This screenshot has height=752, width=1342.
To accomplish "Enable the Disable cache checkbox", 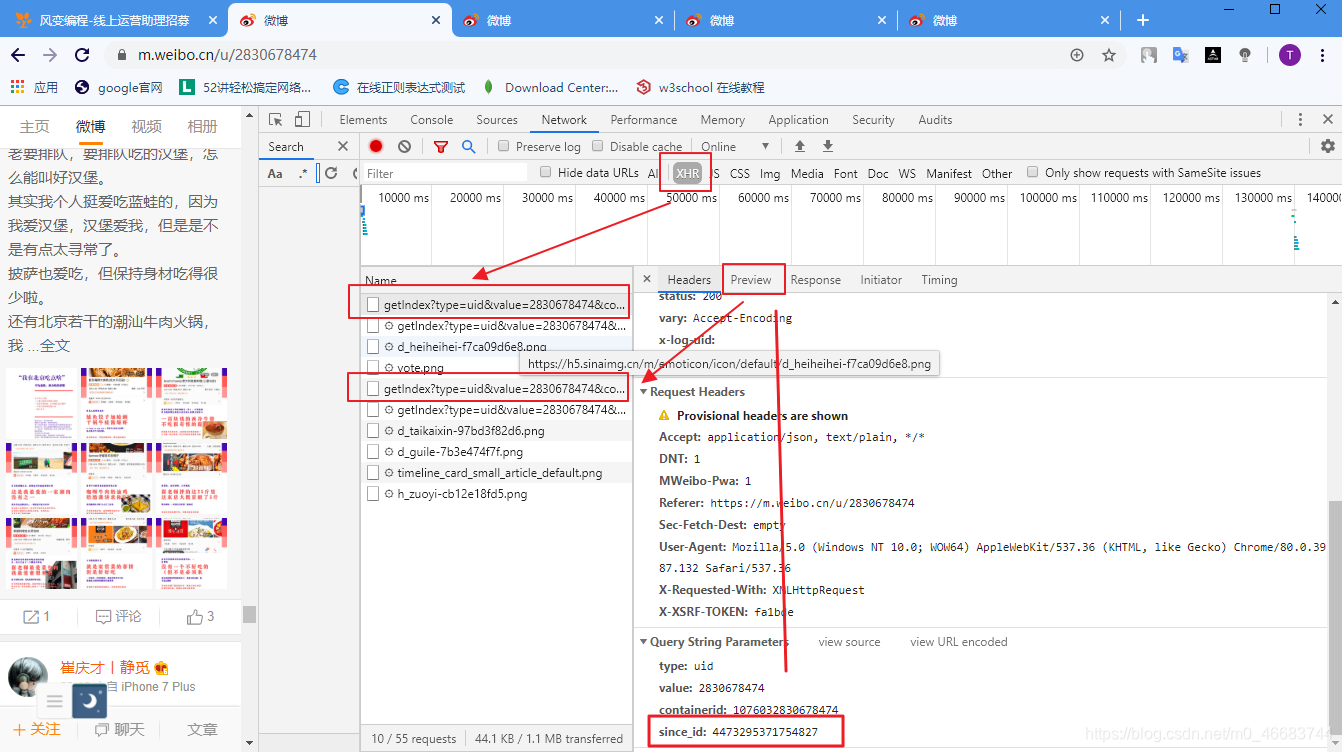I will point(596,146).
